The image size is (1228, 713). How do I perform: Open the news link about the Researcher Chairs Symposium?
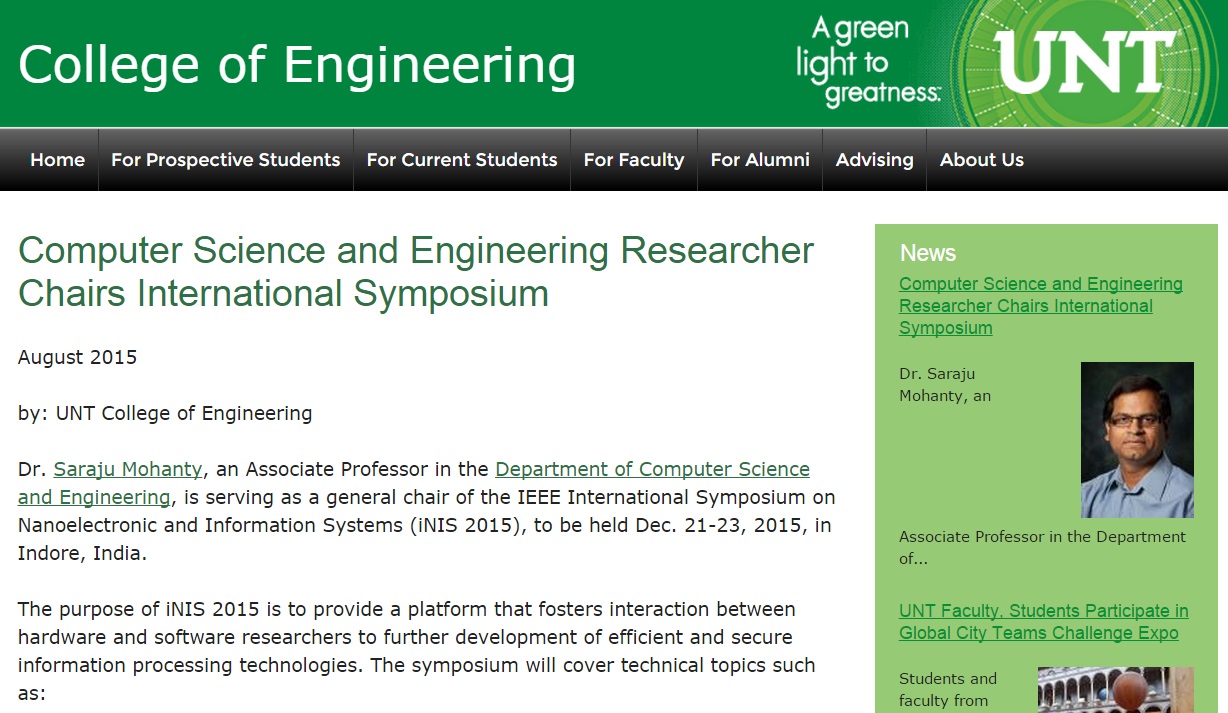tap(1040, 306)
